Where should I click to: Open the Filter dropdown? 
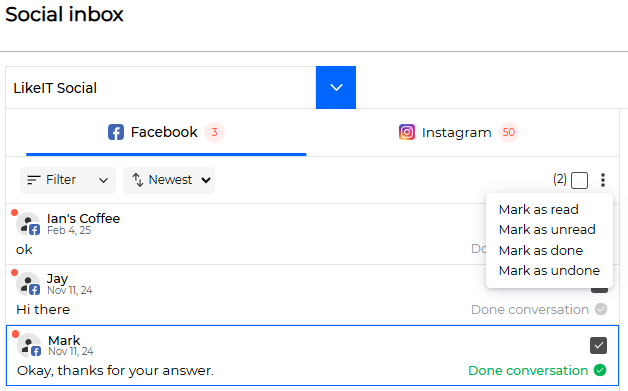coord(68,180)
